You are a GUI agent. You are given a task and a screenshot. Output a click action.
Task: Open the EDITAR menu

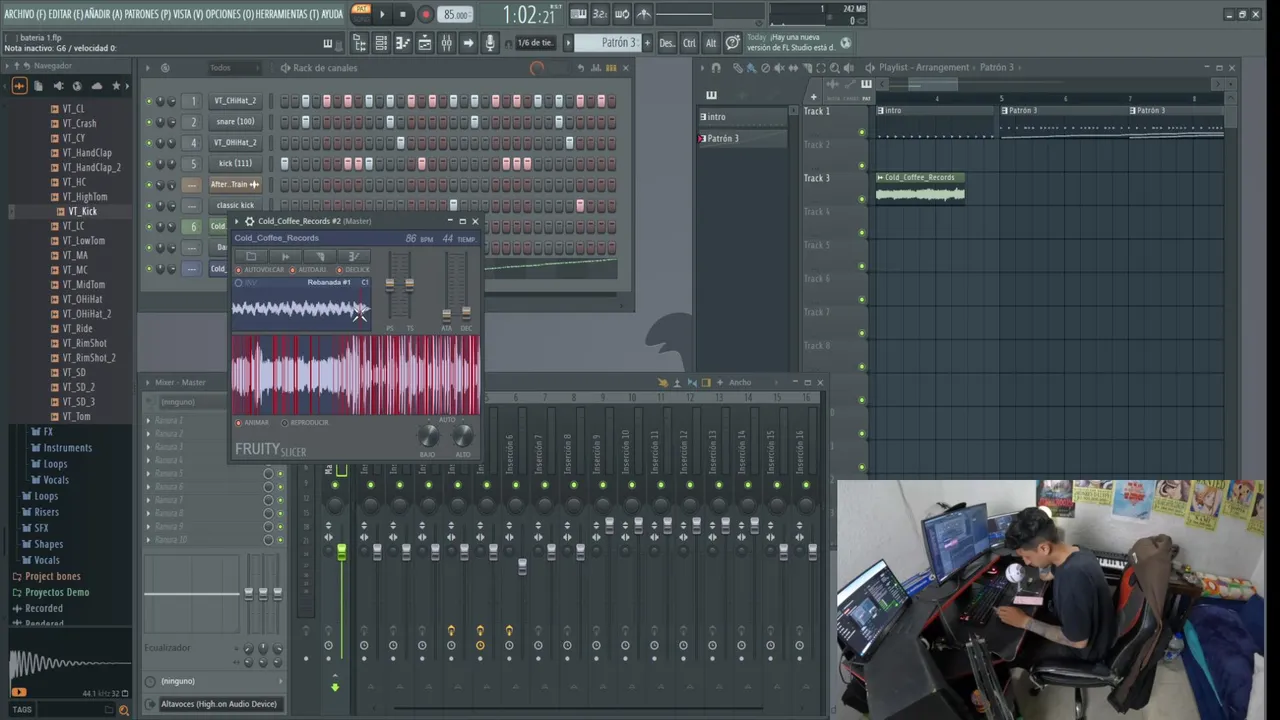pyautogui.click(x=64, y=14)
